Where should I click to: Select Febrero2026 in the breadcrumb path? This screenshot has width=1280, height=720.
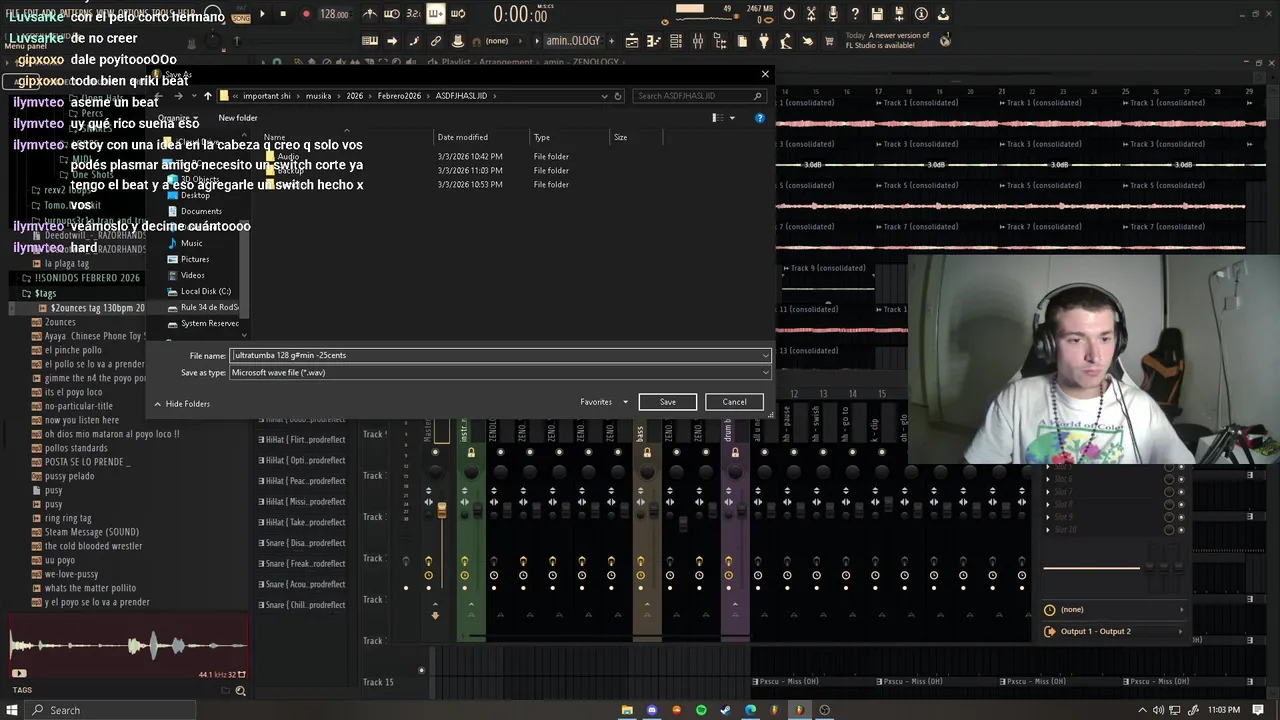tap(398, 96)
